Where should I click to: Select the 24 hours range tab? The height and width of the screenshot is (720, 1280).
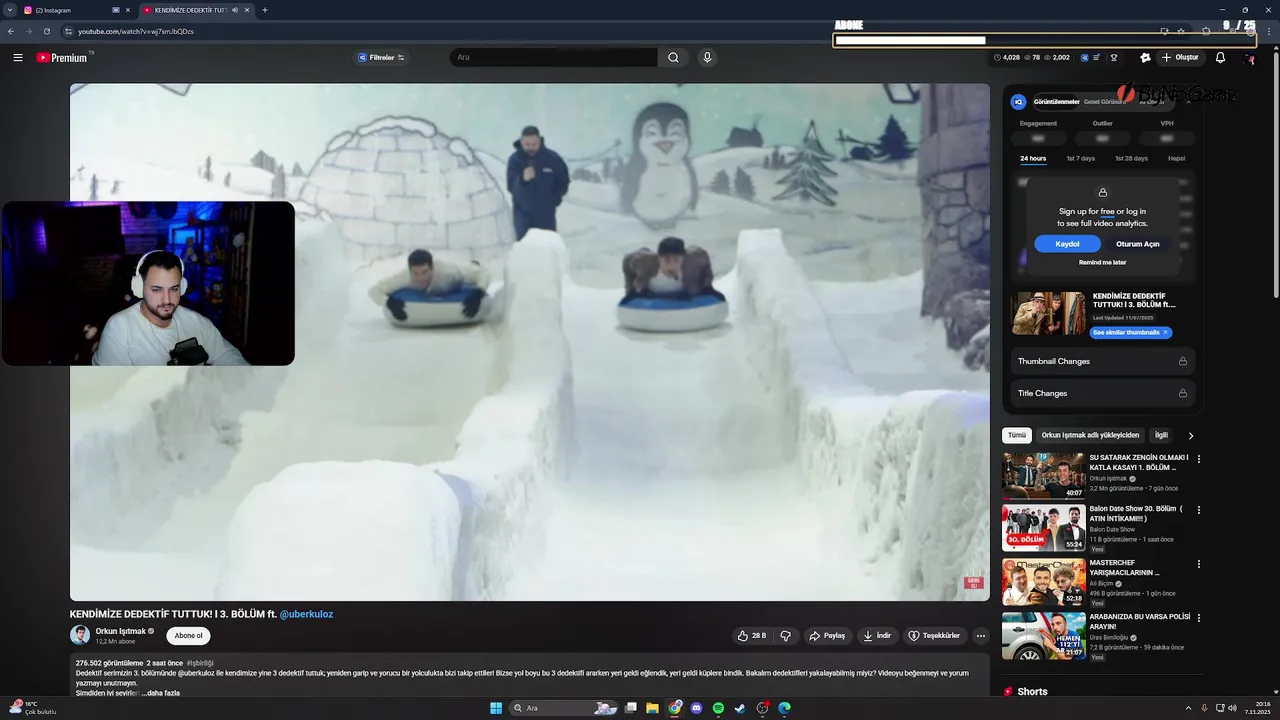[1033, 159]
